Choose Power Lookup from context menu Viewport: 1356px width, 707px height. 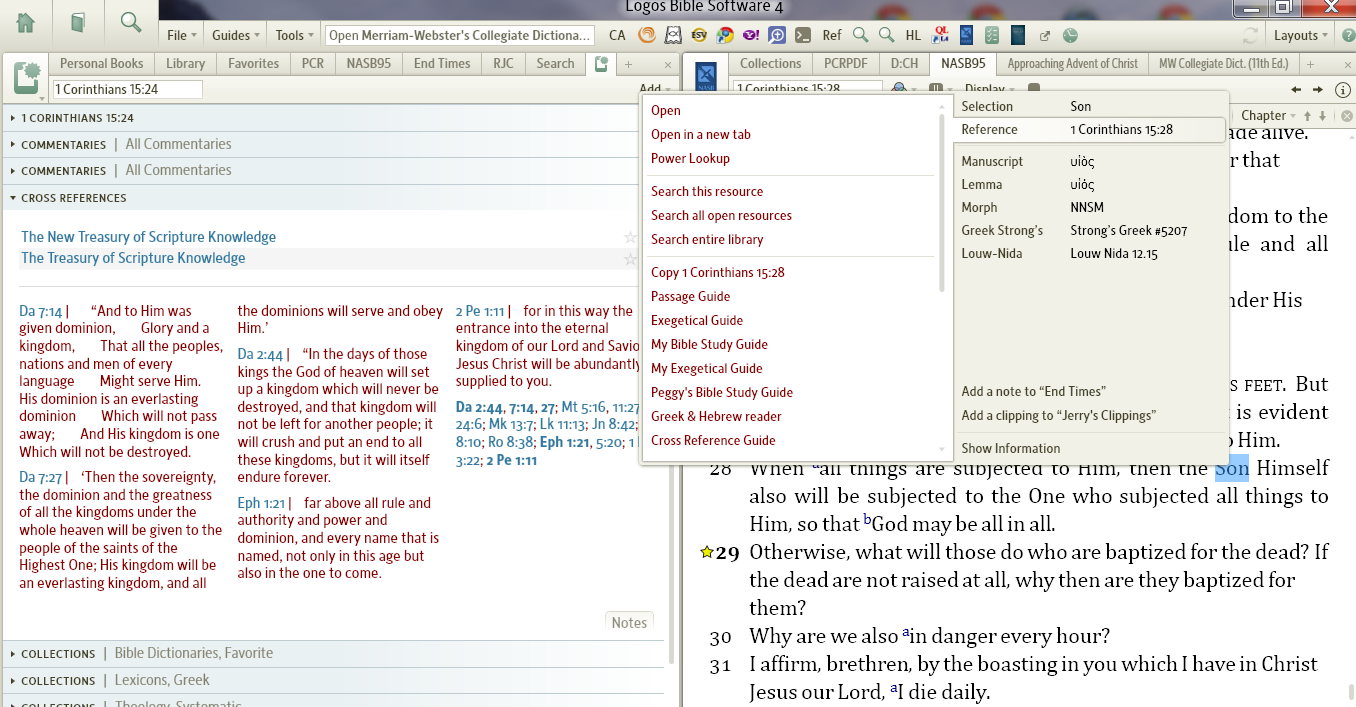(690, 158)
